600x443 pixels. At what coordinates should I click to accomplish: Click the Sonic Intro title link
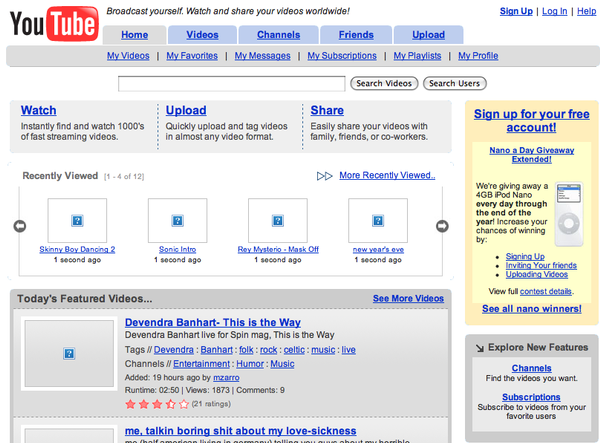tap(178, 249)
